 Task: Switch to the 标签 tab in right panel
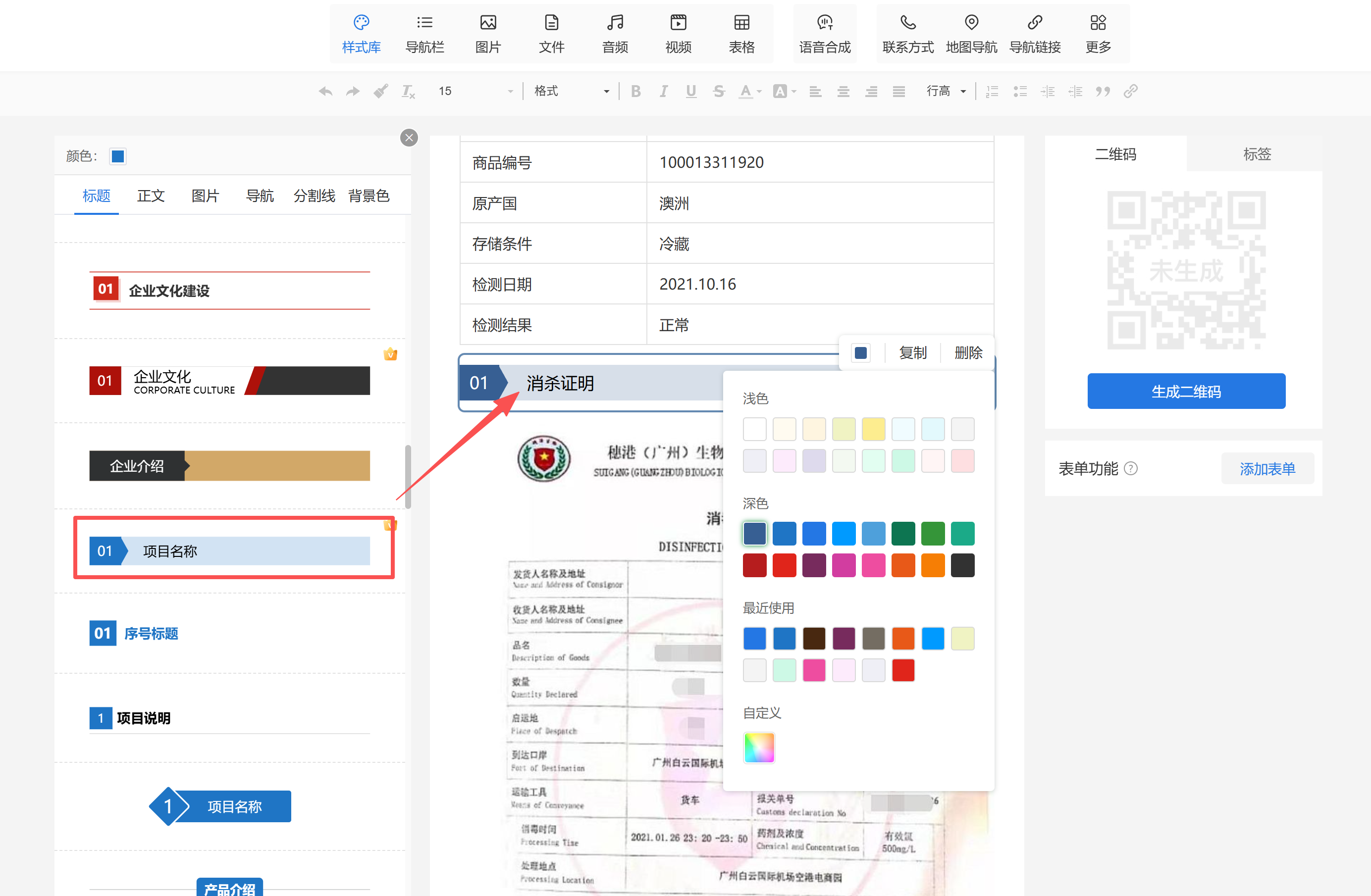[x=1257, y=154]
